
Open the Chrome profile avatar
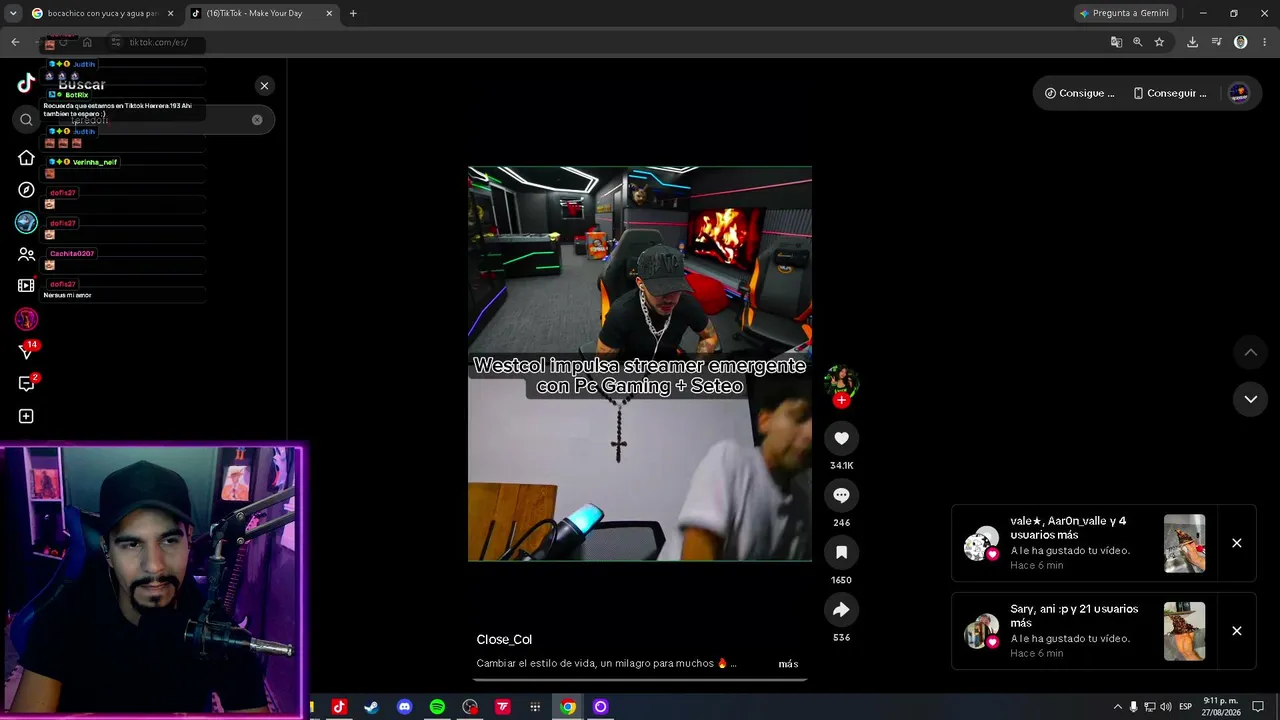[x=1241, y=42]
